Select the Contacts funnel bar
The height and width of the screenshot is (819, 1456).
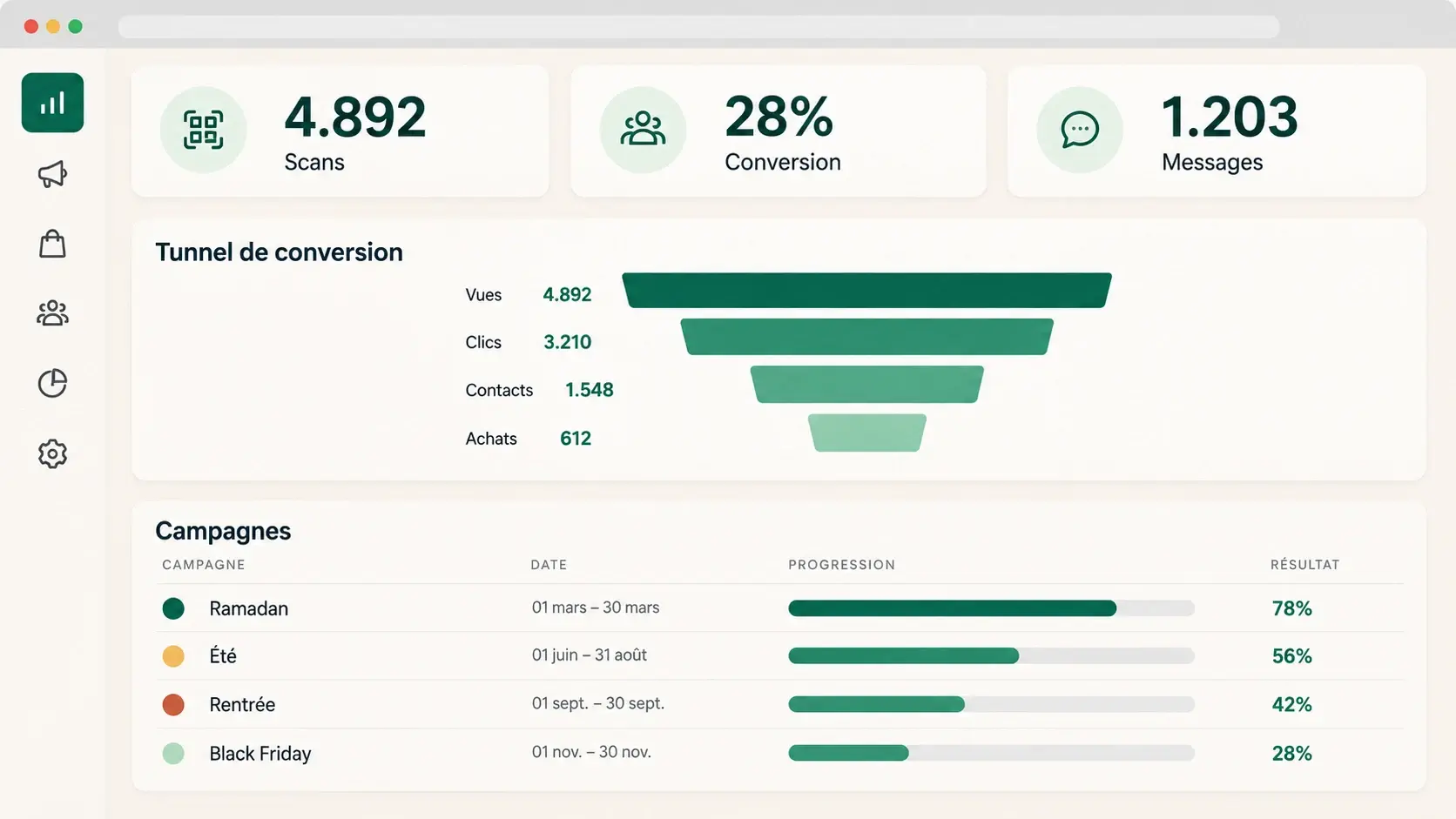pyautogui.click(x=866, y=384)
